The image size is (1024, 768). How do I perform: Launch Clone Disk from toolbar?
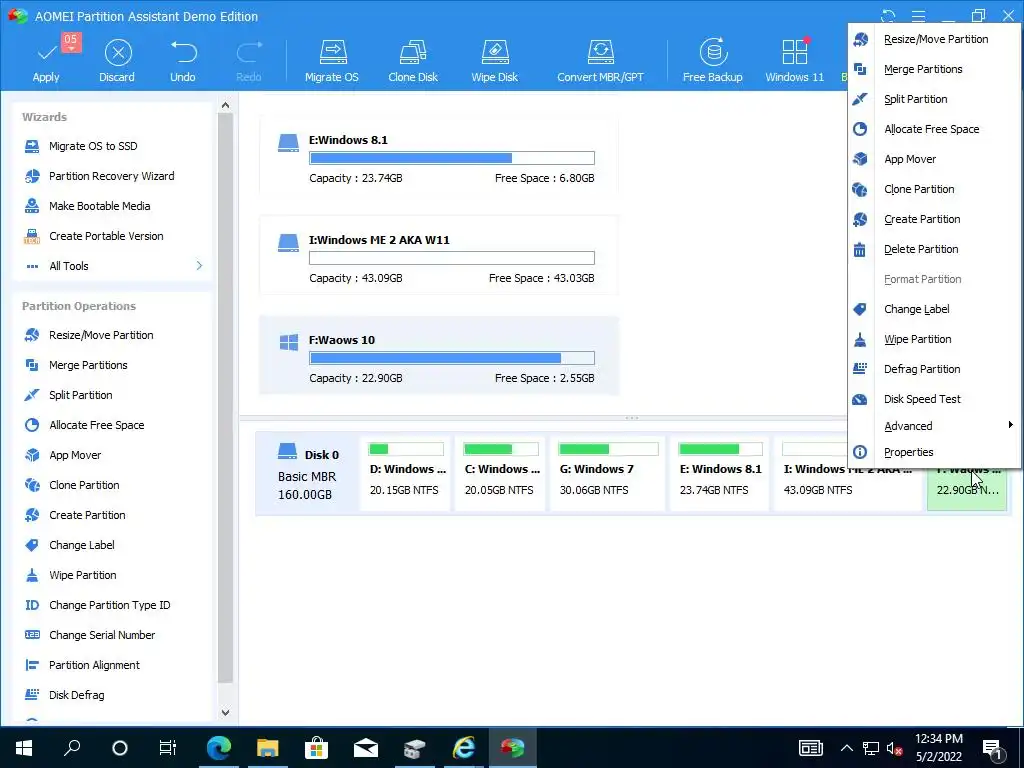click(x=413, y=60)
